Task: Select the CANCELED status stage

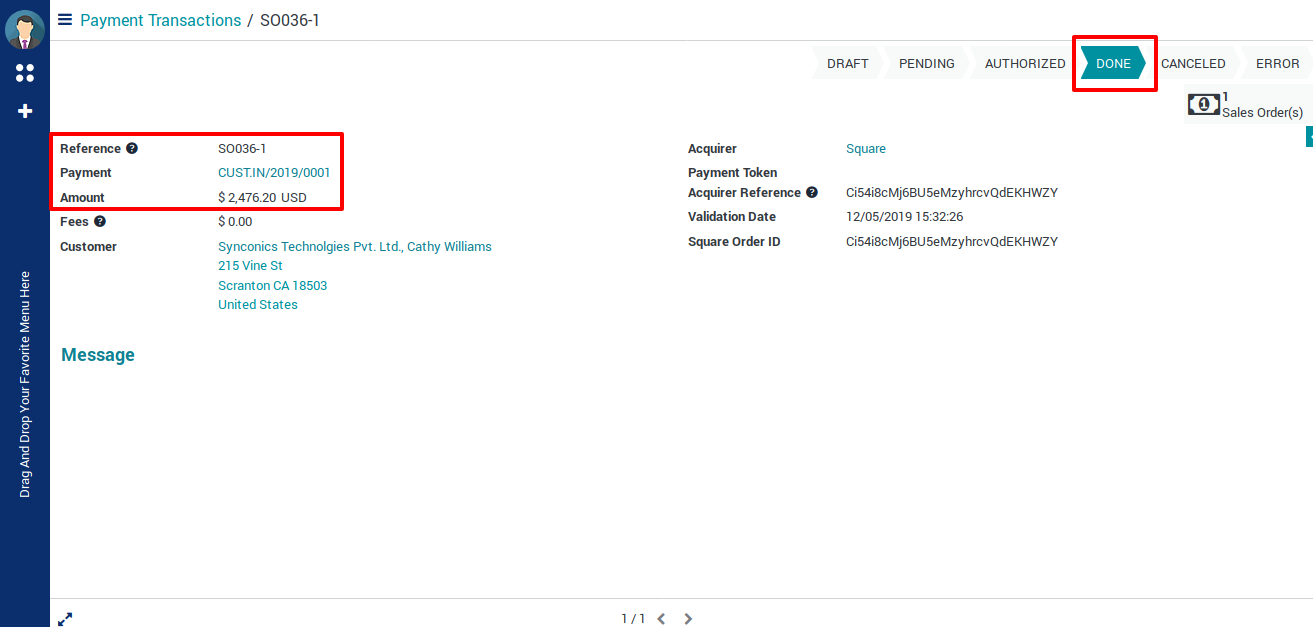Action: tap(1192, 63)
